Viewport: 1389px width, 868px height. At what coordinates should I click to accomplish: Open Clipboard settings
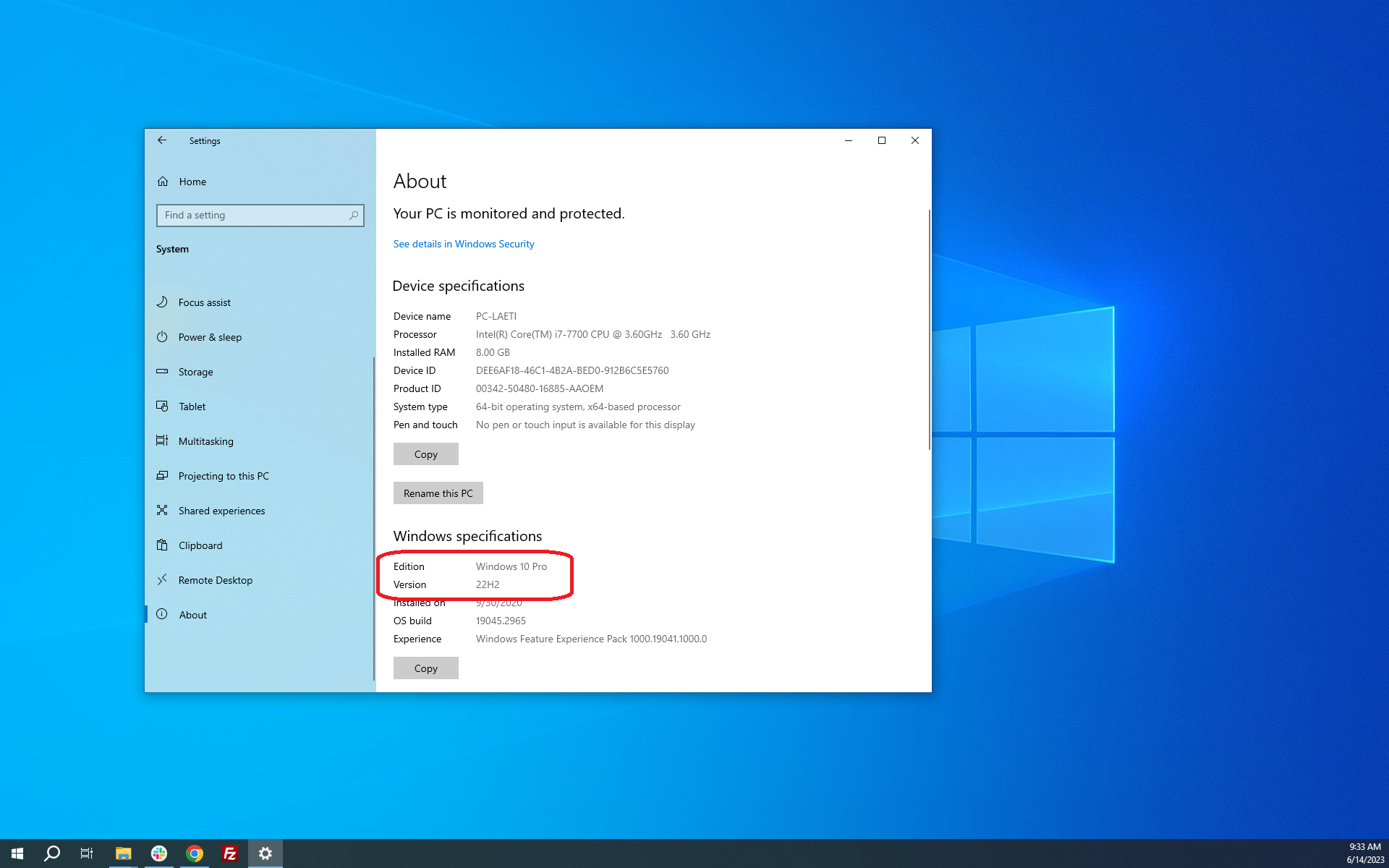tap(200, 545)
